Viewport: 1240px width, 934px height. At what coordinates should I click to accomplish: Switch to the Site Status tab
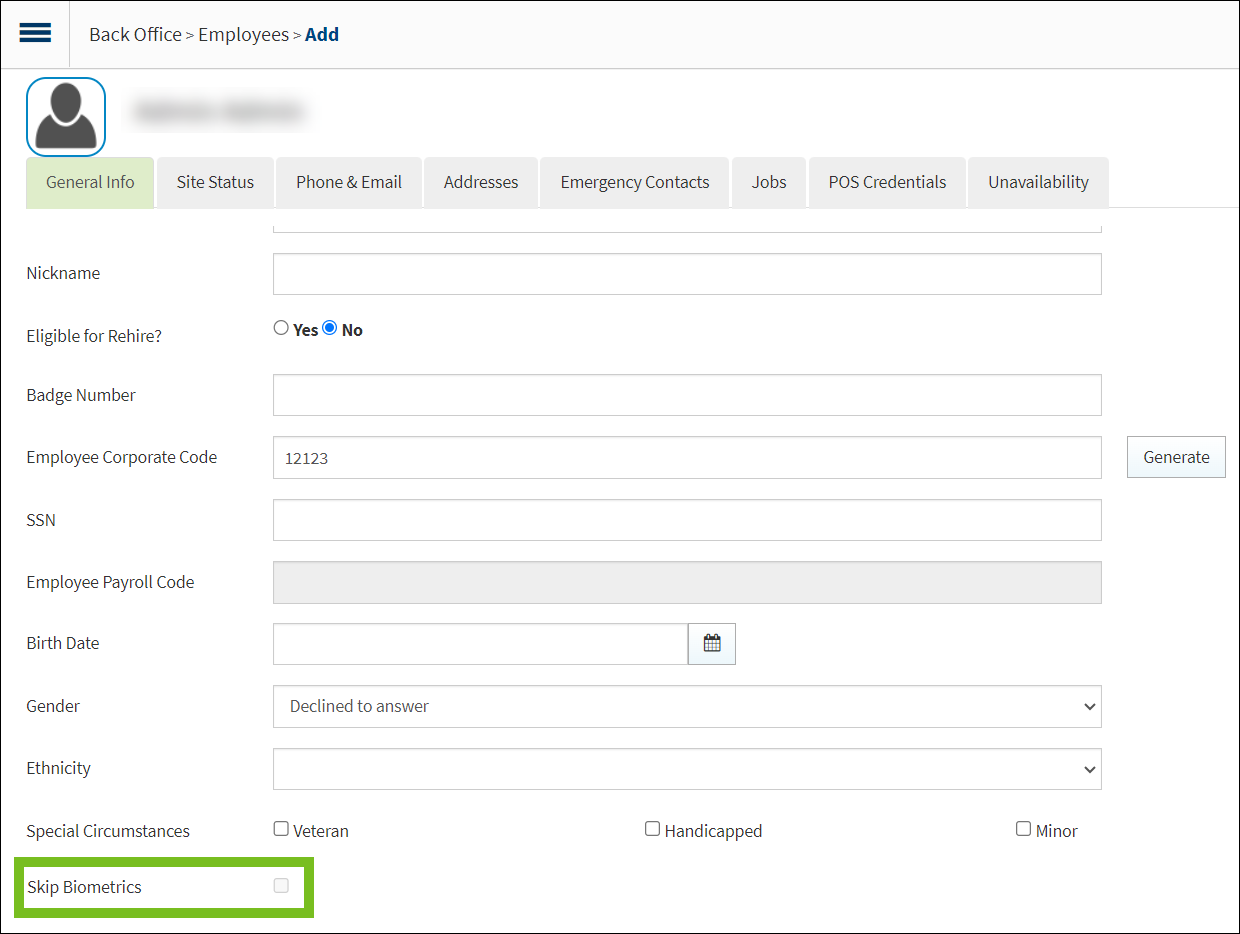click(215, 182)
